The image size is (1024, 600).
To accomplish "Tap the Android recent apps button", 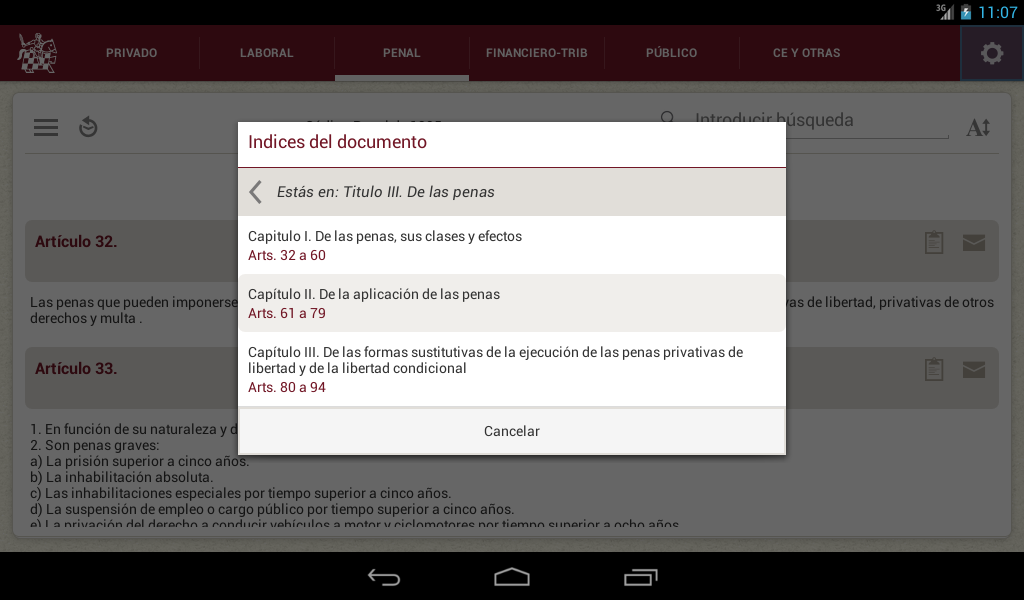I will 640,577.
